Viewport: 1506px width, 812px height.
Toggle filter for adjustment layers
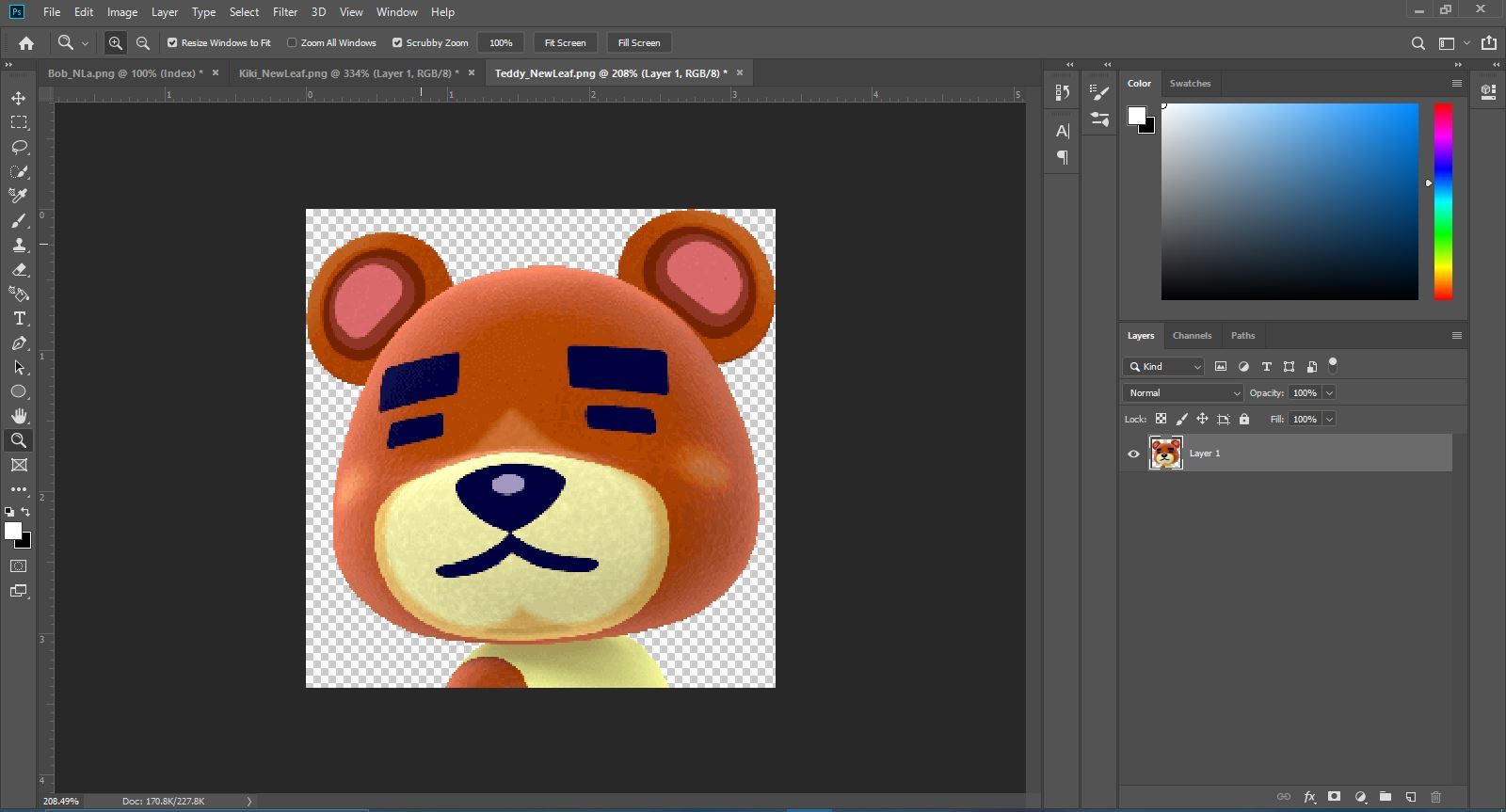pos(1243,366)
